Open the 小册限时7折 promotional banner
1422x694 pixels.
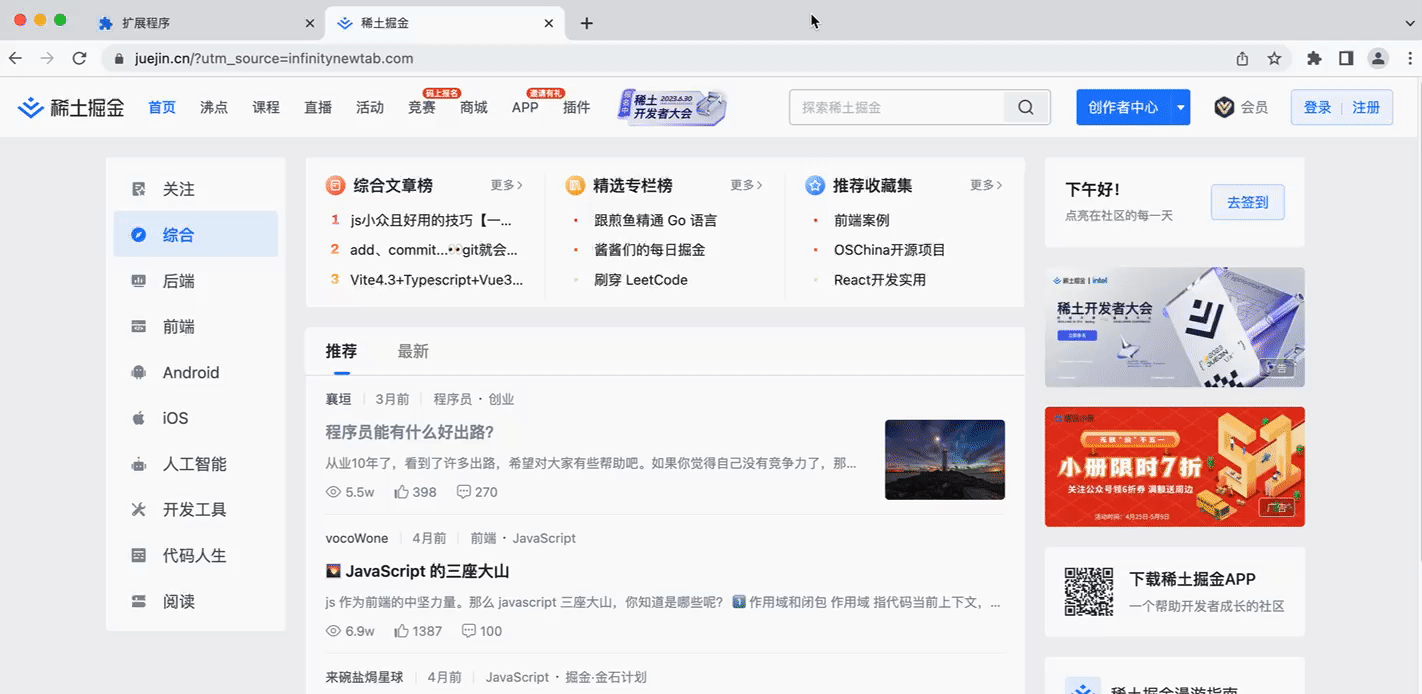click(1175, 467)
